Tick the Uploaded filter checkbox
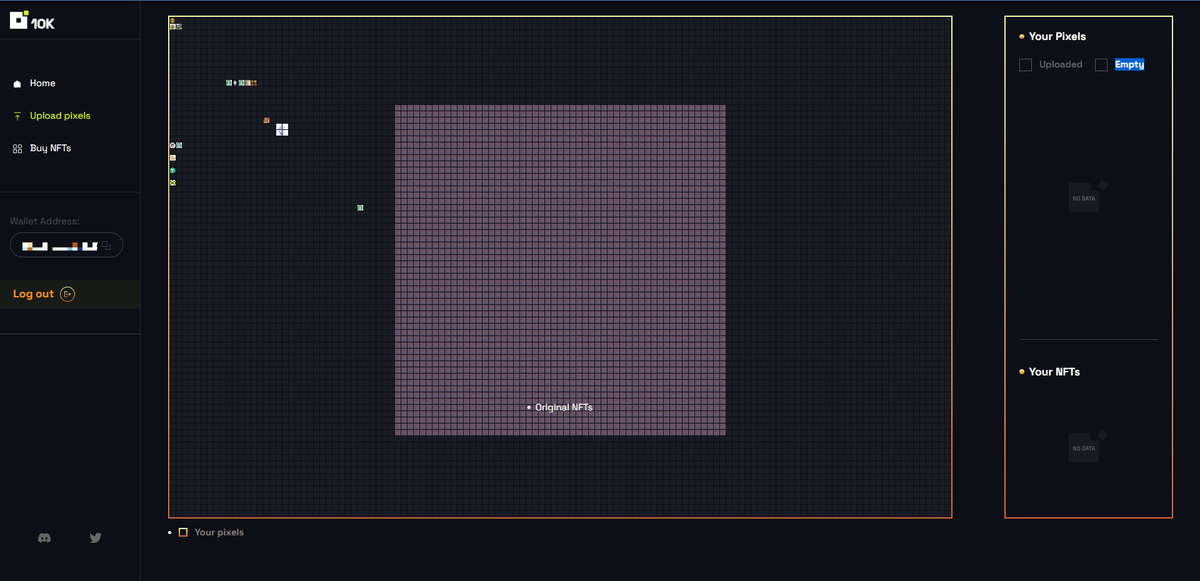Screen dimensions: 1200x581 point(1025,65)
